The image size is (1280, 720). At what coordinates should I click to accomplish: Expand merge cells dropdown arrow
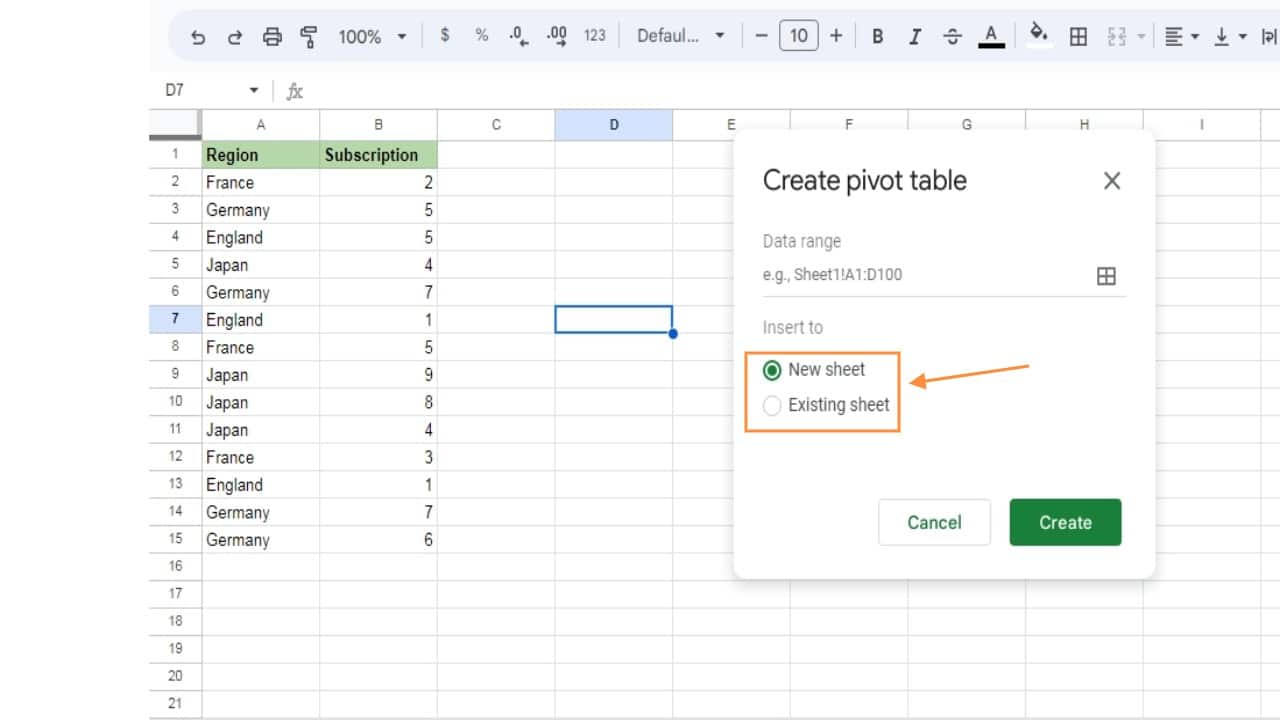coord(1141,37)
